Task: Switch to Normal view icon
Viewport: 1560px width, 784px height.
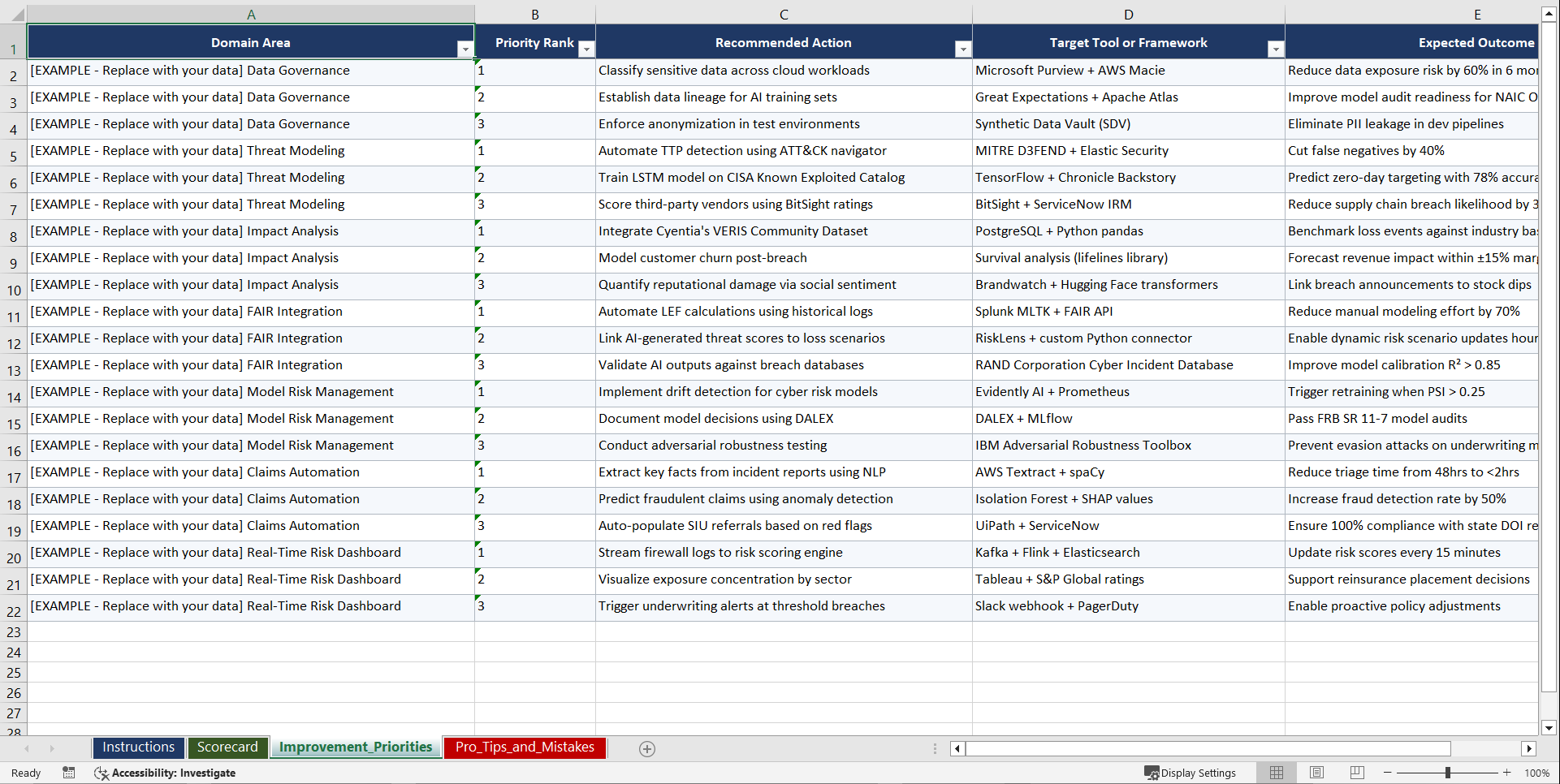Action: 1276,773
